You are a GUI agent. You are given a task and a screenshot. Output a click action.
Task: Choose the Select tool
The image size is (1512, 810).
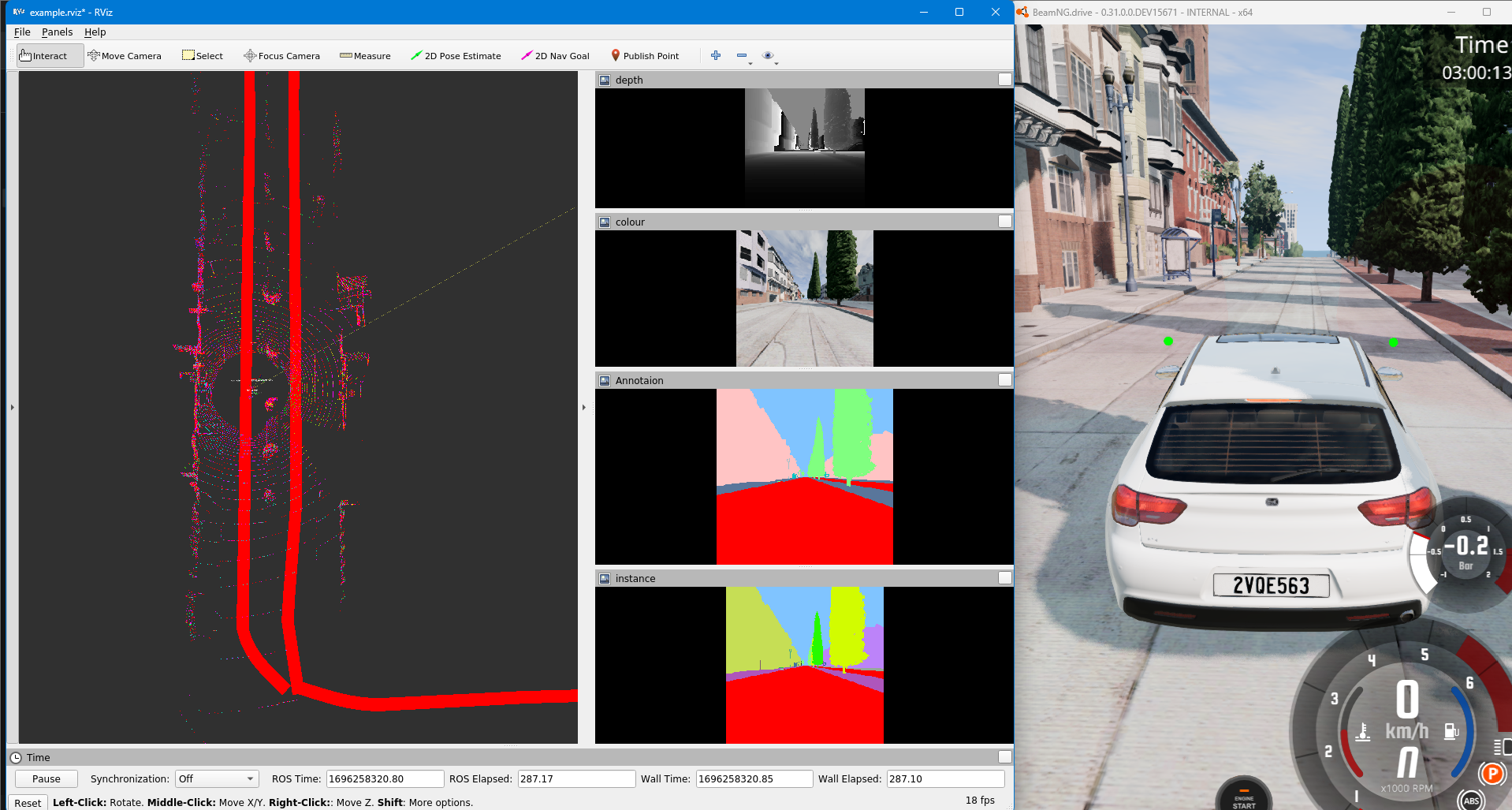[x=203, y=56]
